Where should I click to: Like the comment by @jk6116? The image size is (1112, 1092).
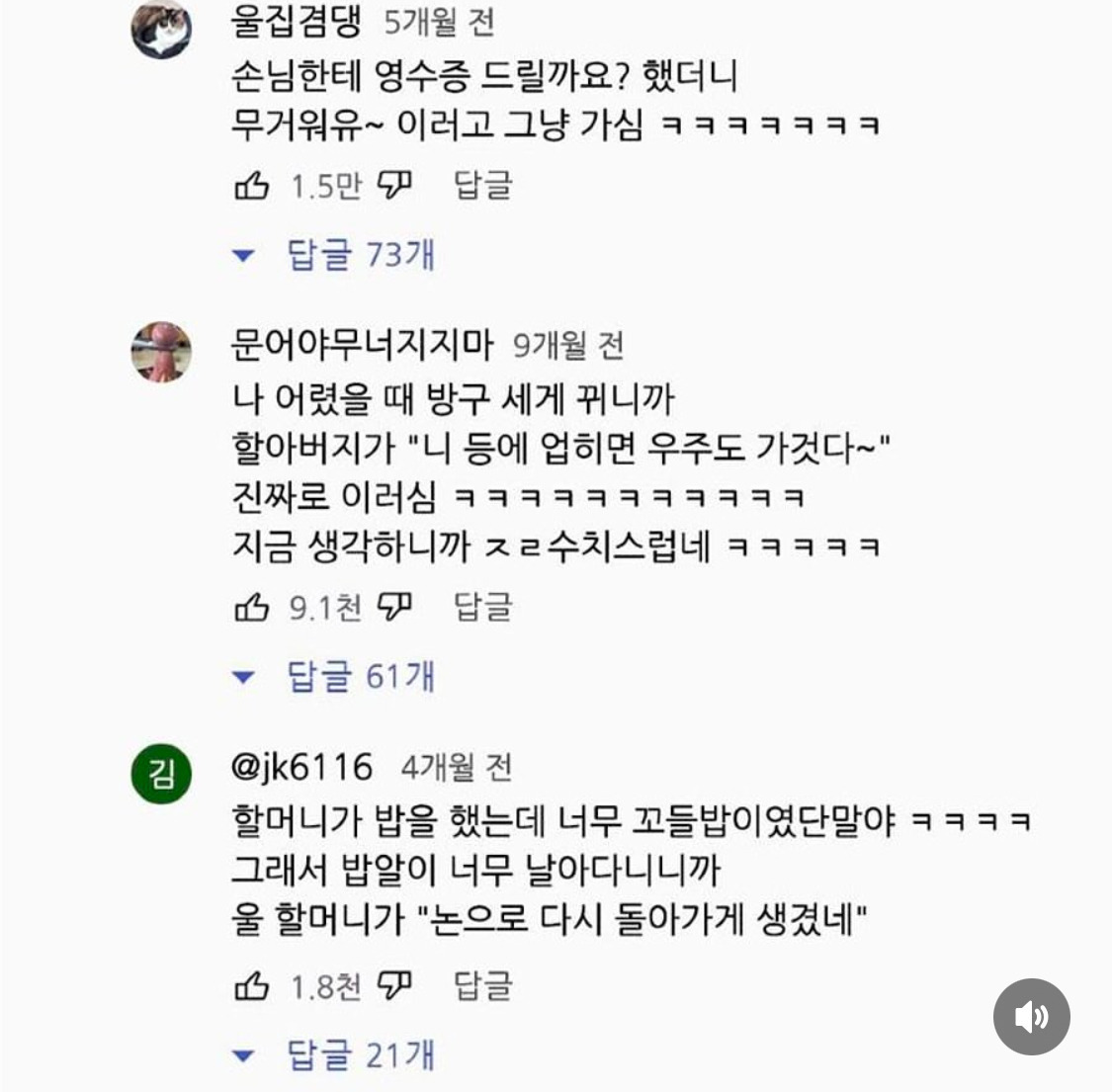tap(252, 986)
